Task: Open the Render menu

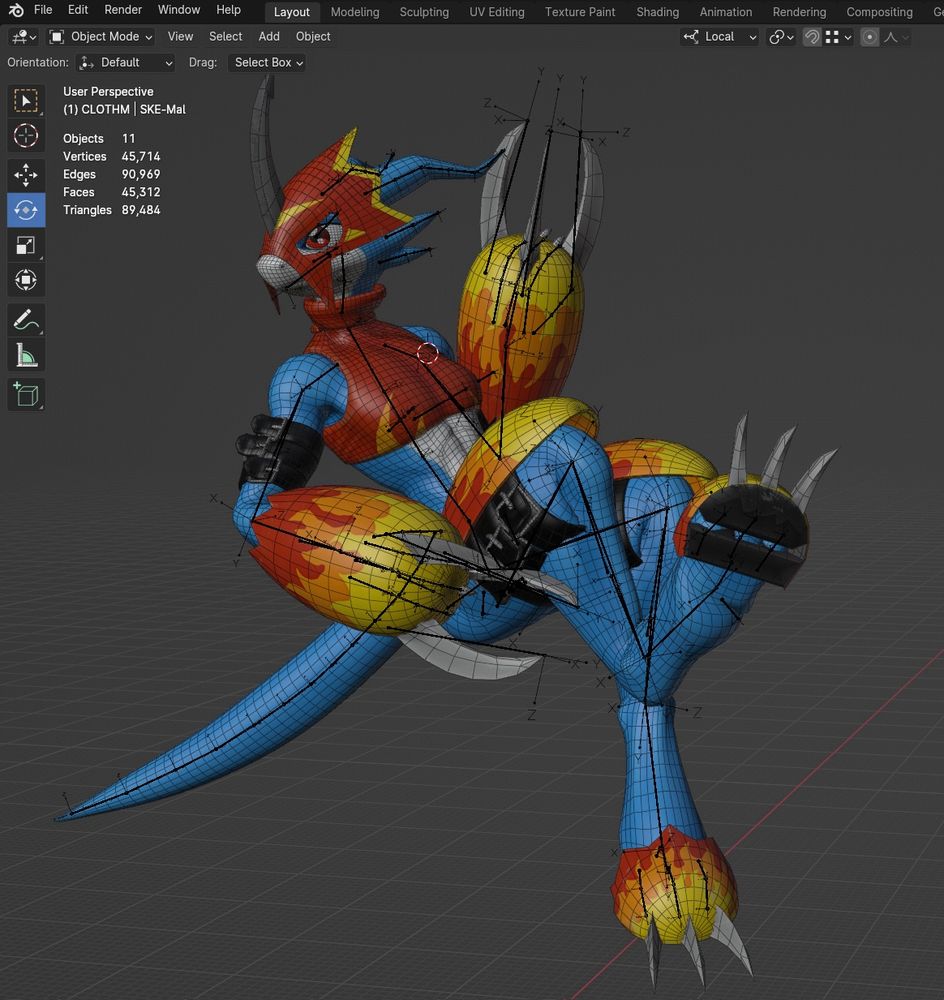Action: pyautogui.click(x=123, y=10)
